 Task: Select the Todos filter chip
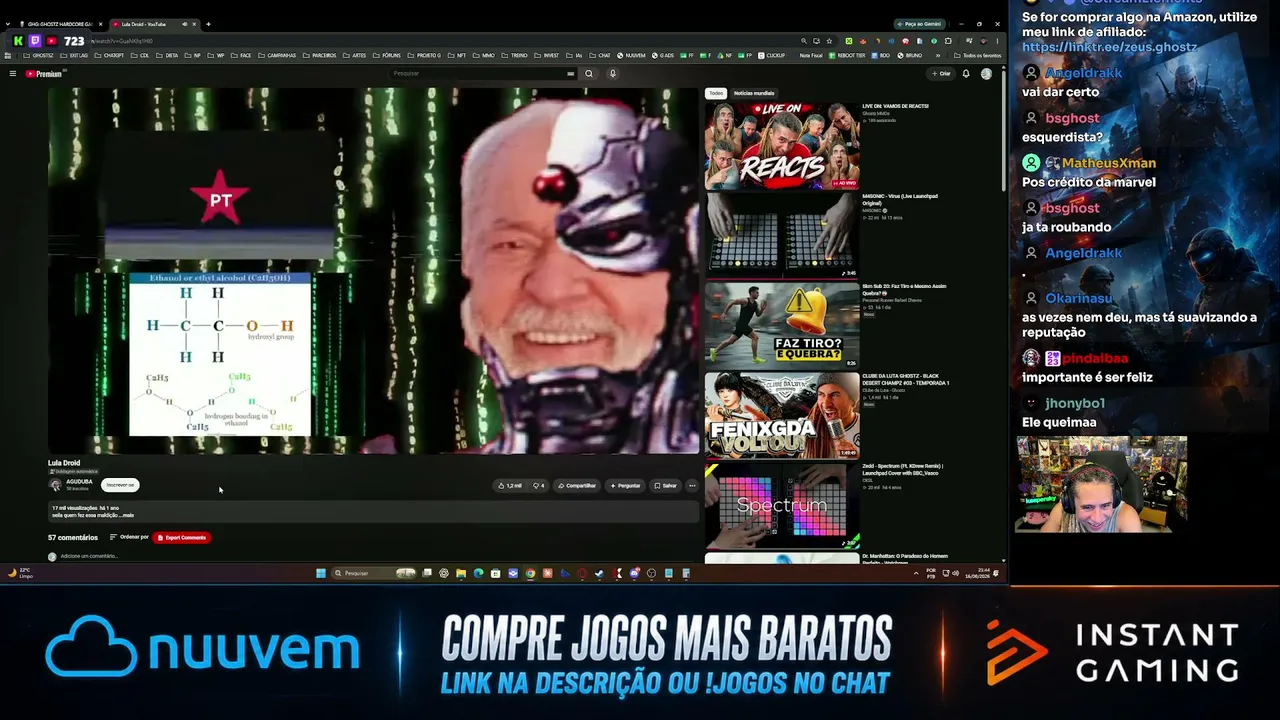coord(716,93)
